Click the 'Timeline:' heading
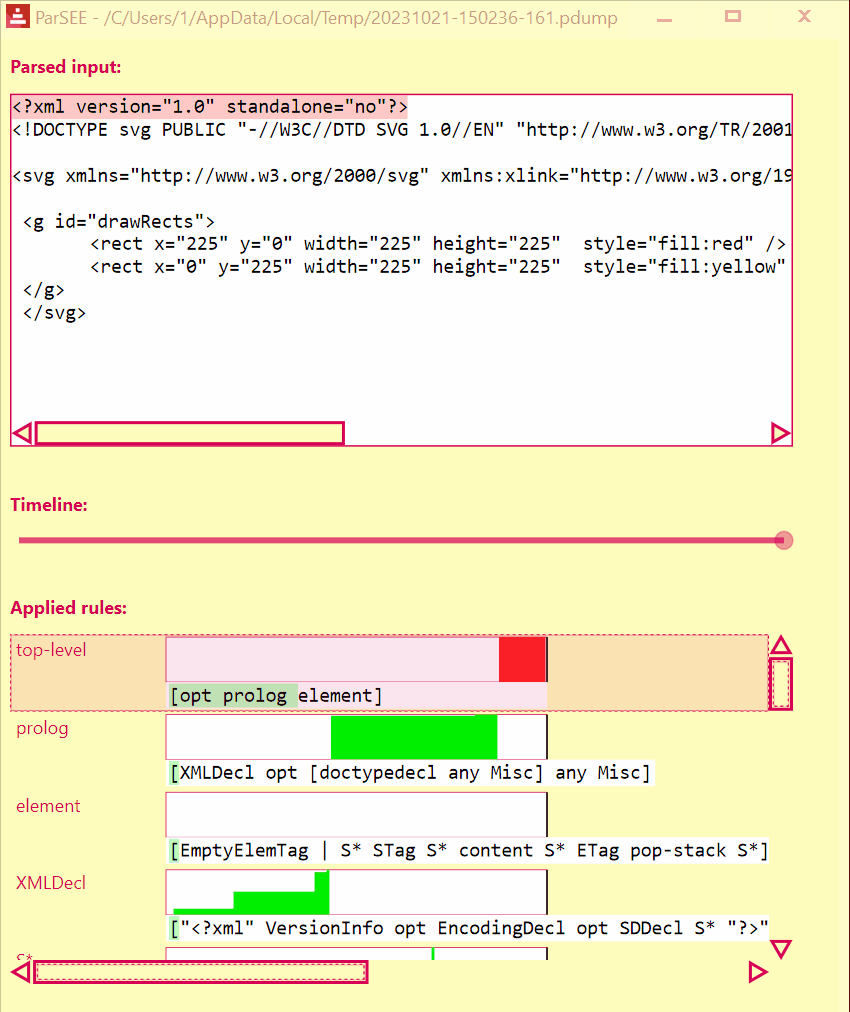850x1012 pixels. click(x=49, y=505)
